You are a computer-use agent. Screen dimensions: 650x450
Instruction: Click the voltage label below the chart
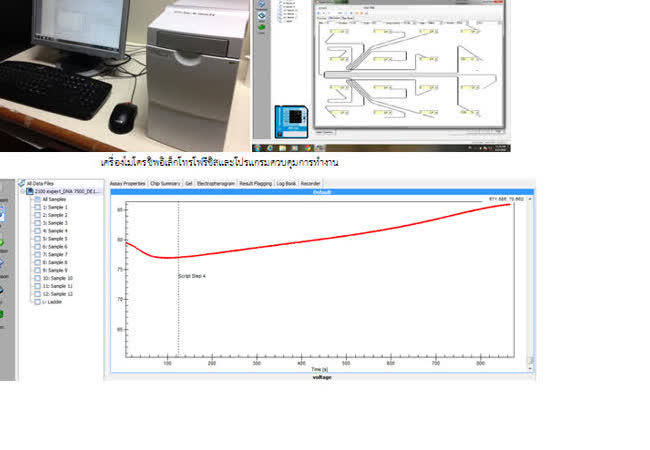(322, 377)
